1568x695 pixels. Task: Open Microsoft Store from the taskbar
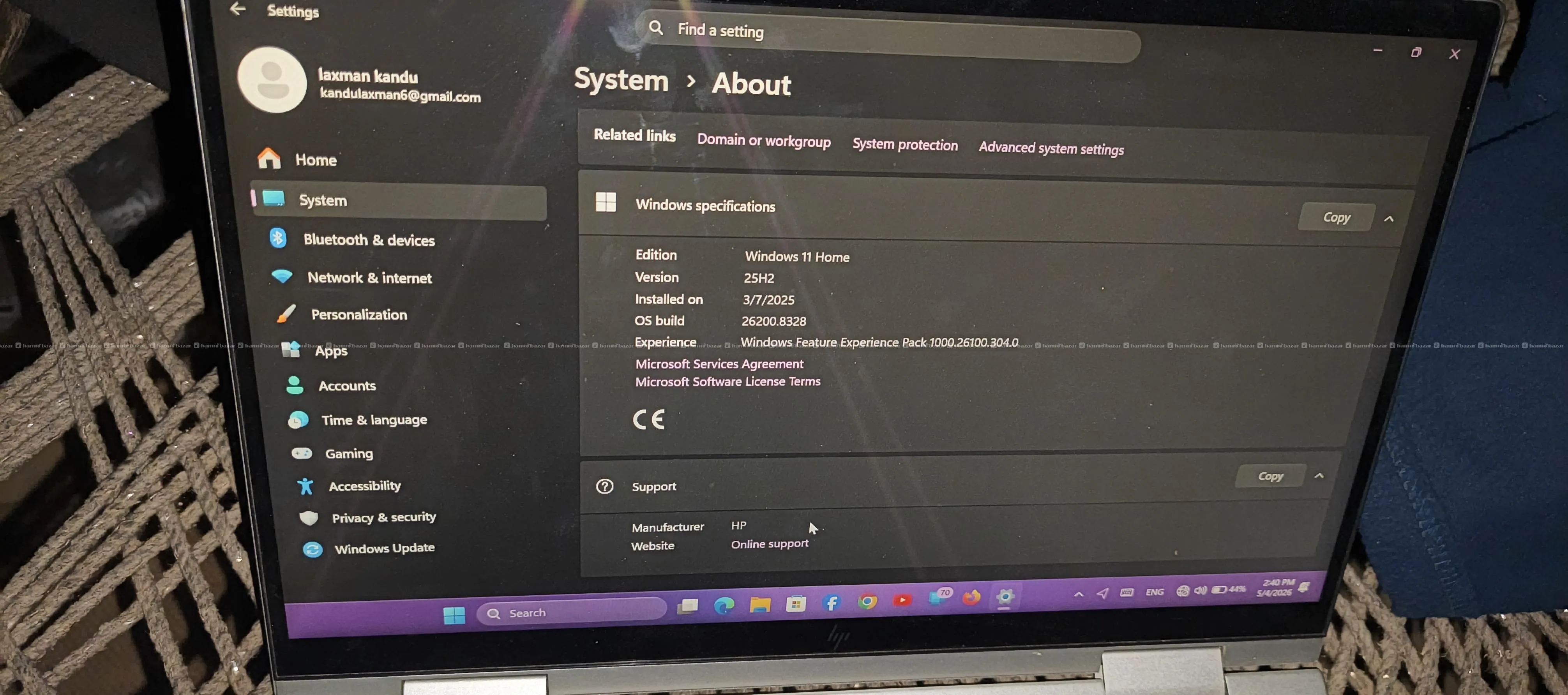coord(796,603)
